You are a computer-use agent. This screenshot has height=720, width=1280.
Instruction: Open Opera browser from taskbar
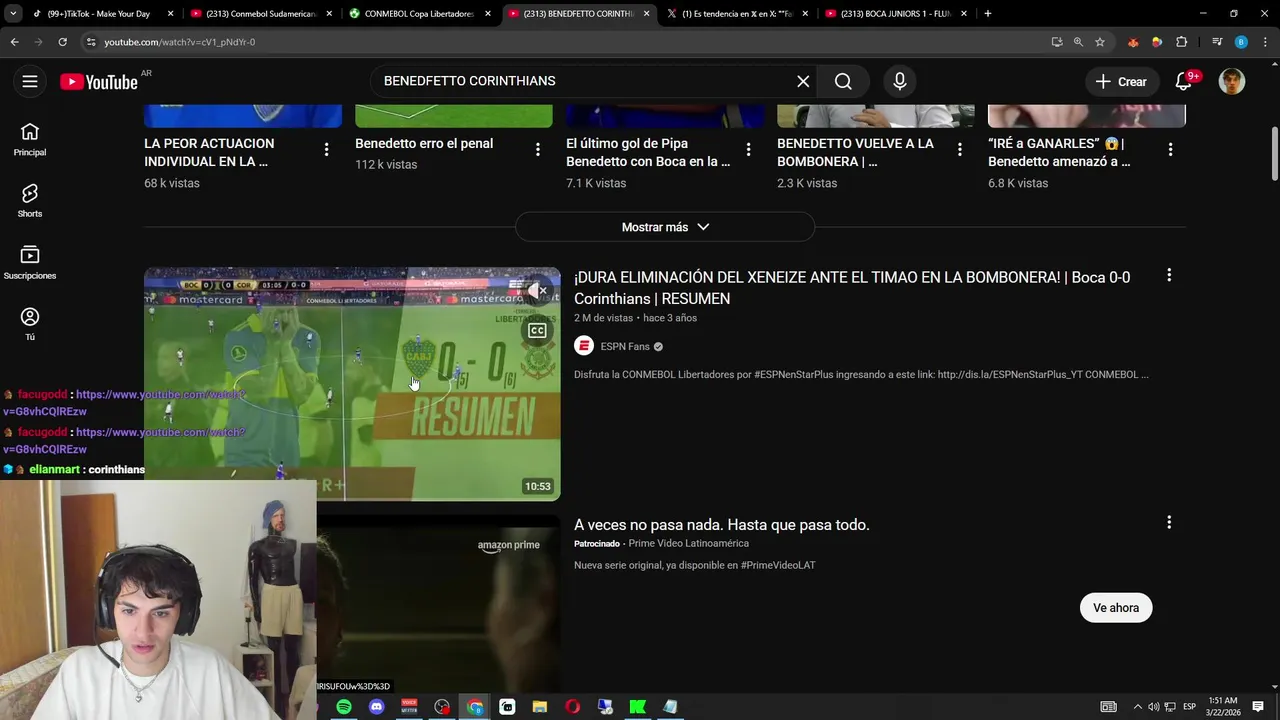tap(572, 707)
